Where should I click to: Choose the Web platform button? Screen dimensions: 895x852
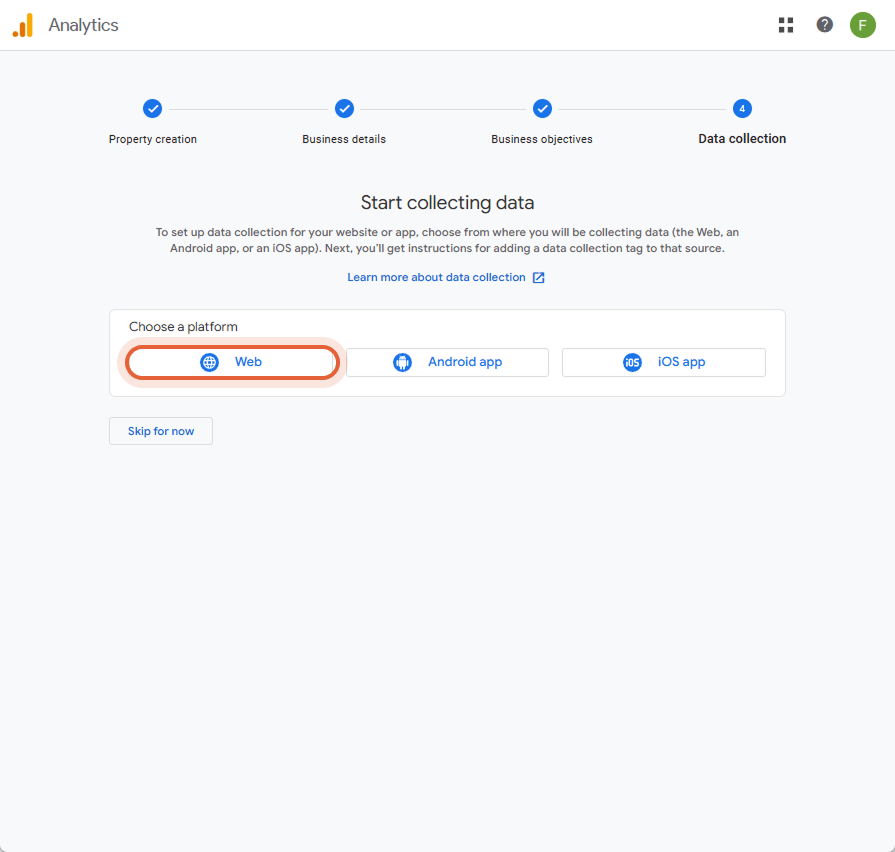tap(232, 362)
